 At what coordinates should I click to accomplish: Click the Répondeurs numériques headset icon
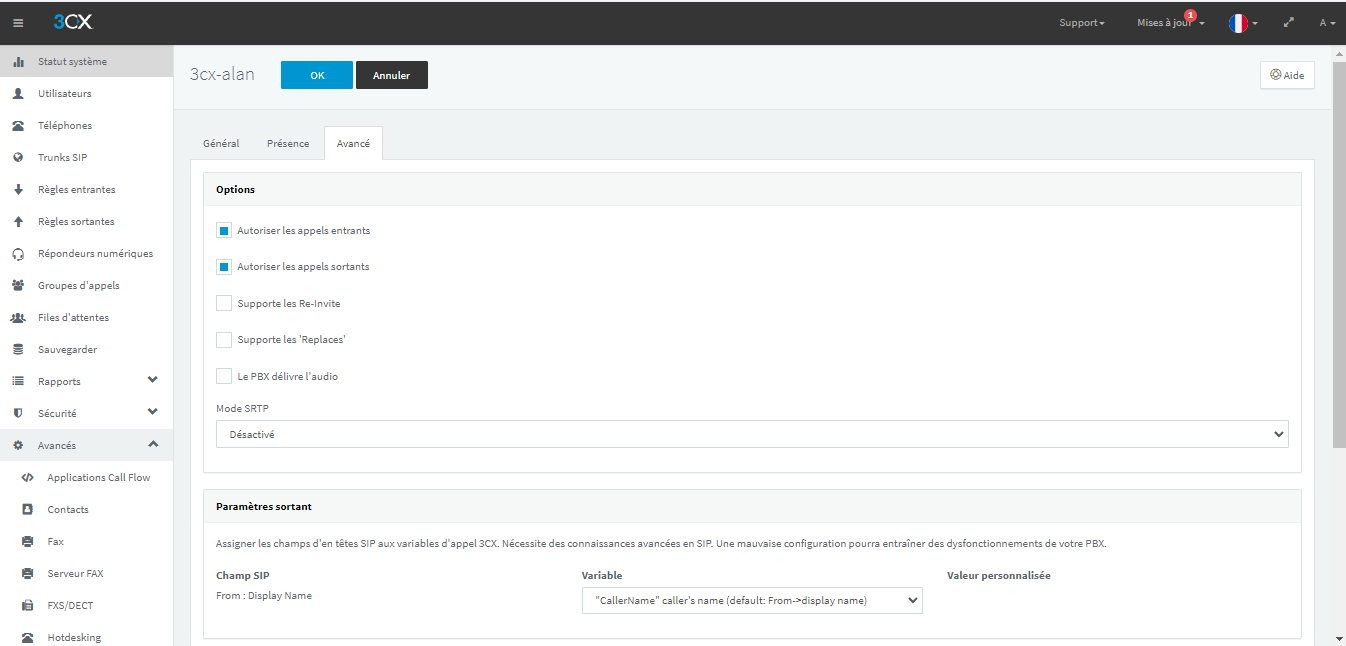point(18,254)
